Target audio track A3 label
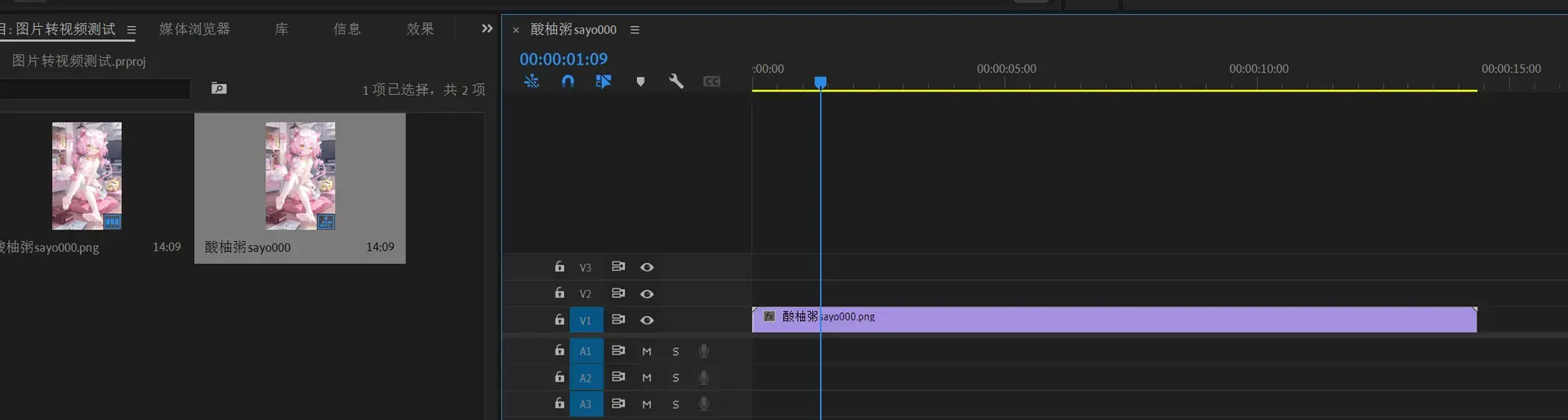 586,404
